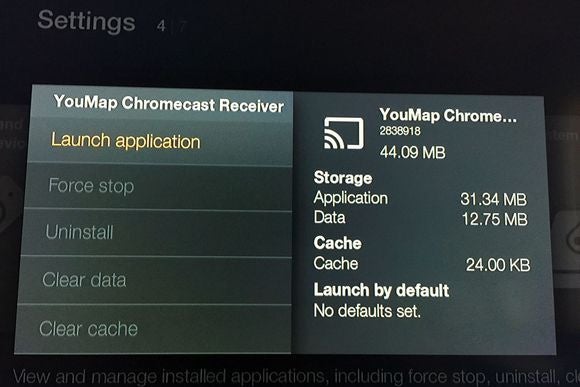Screen dimensions: 580x387
Task: Click No defaults set text
Action: point(367,311)
